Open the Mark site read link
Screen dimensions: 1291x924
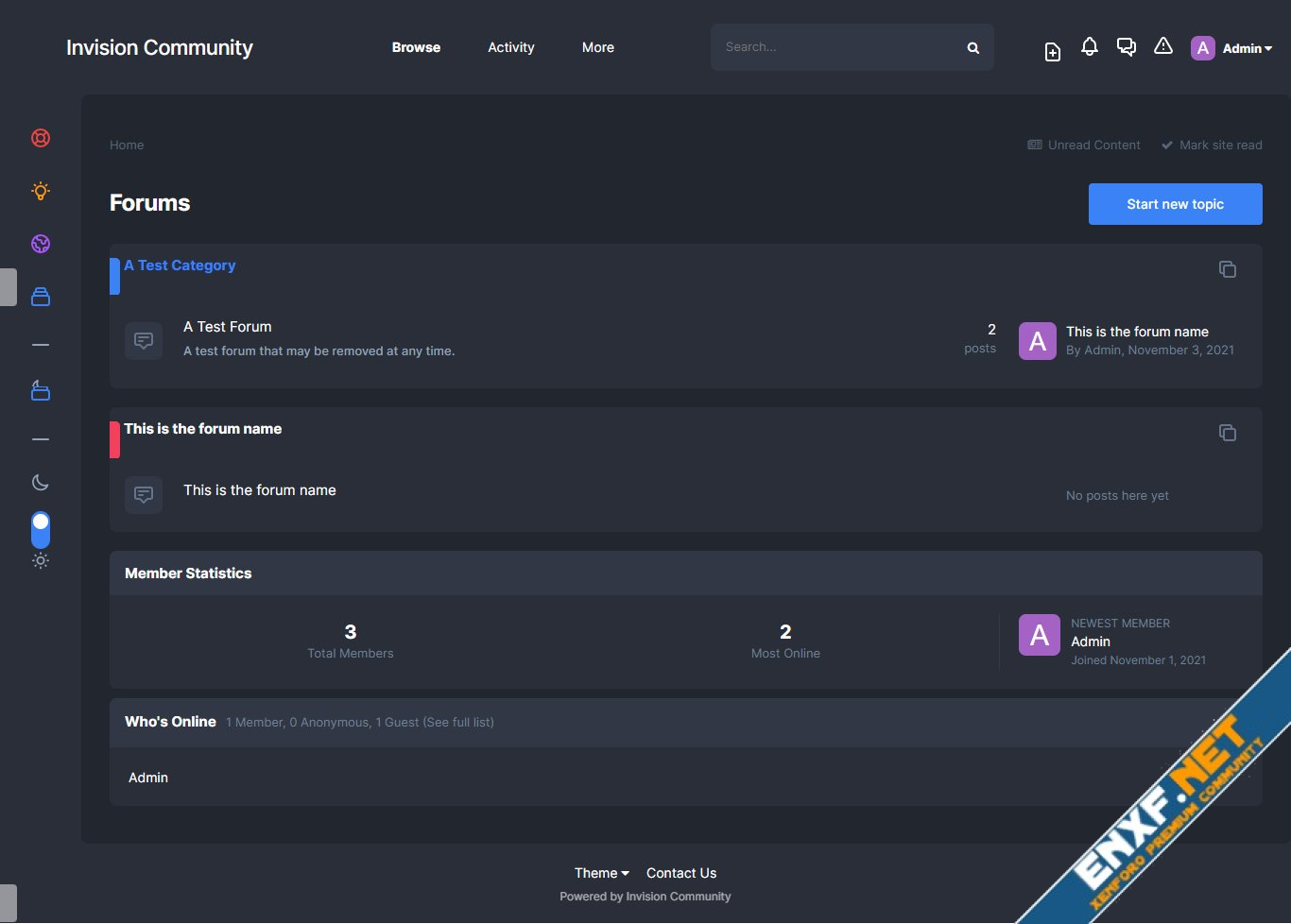point(1212,145)
